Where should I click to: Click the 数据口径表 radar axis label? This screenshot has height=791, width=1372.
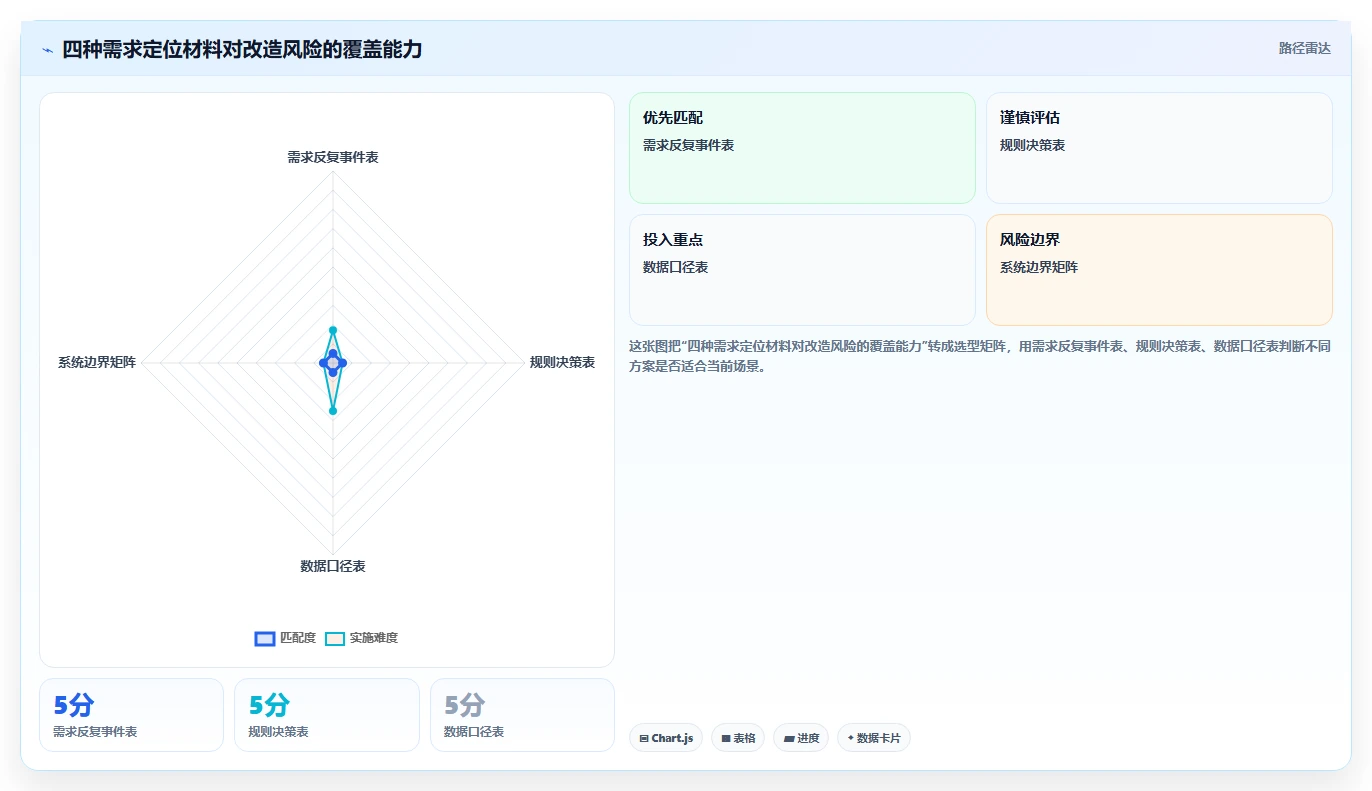pos(333,566)
